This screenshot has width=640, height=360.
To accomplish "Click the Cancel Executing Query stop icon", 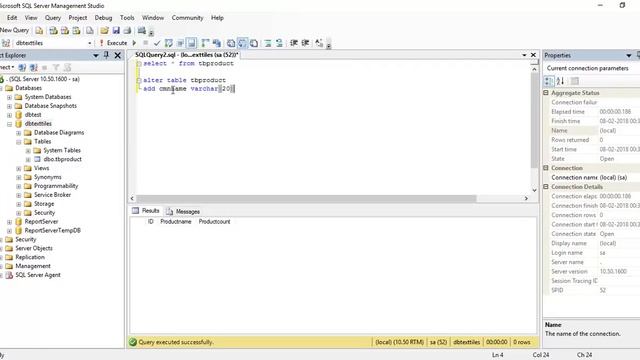I will coord(146,43).
